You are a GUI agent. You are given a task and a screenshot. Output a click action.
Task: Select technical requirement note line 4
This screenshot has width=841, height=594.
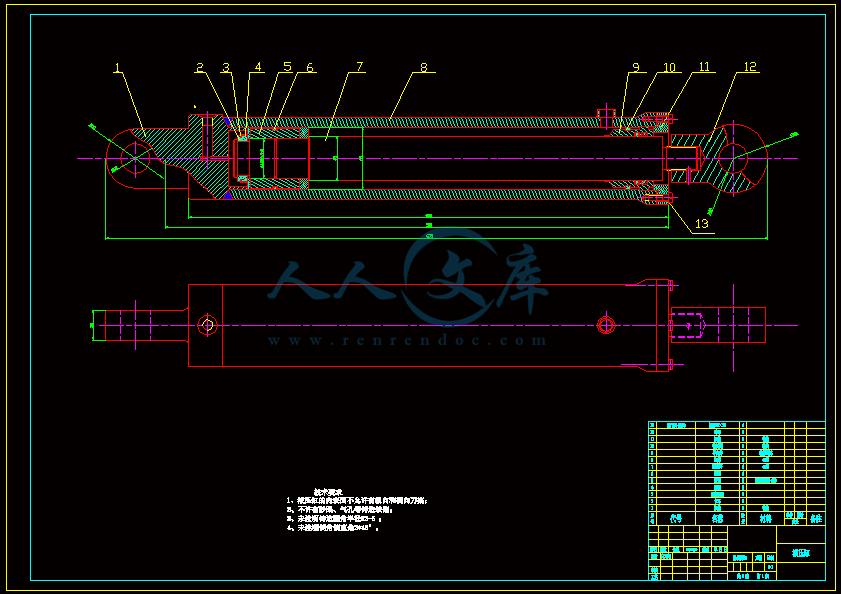[x=333, y=528]
